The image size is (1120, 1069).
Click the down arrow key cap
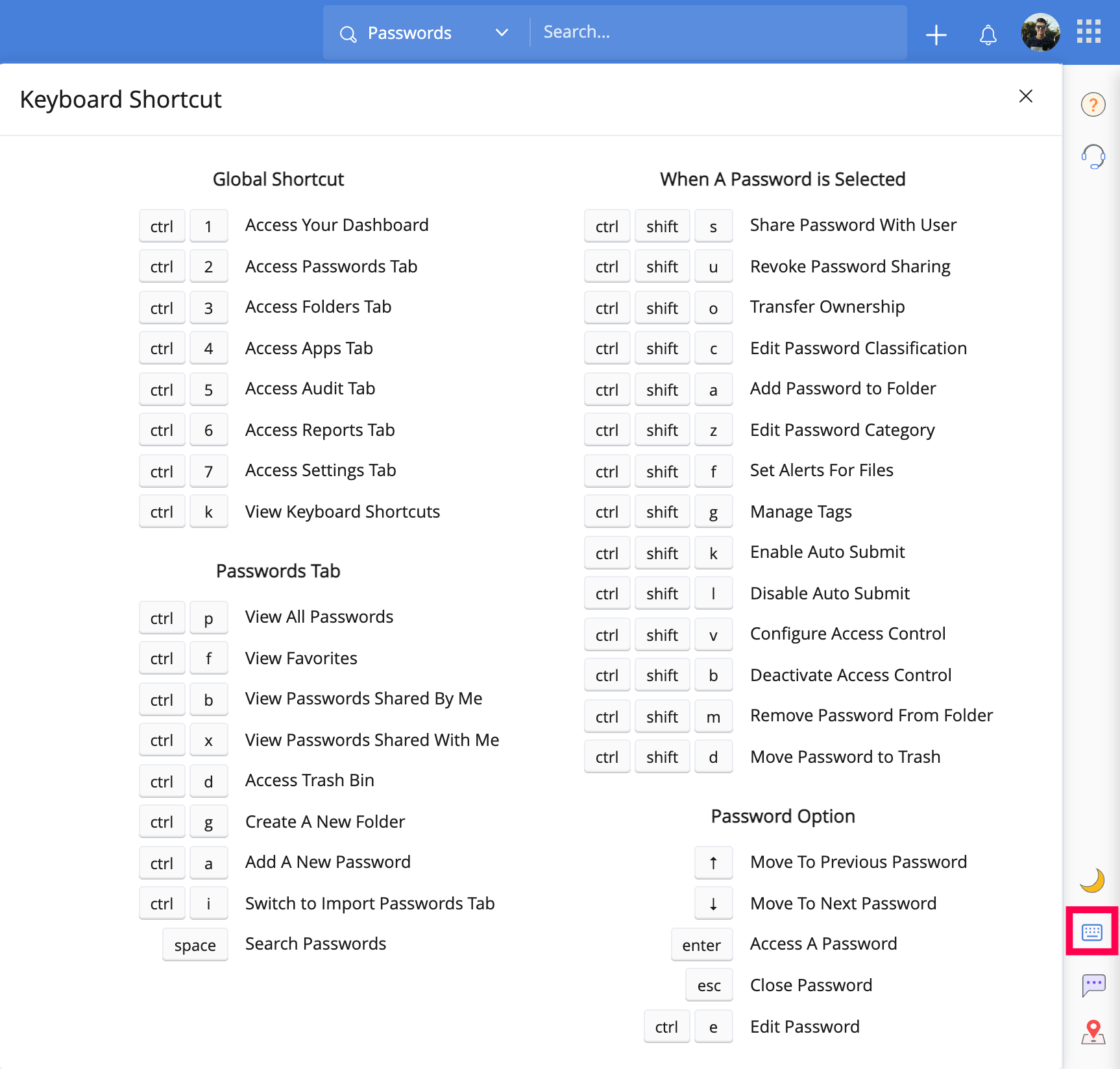[713, 904]
